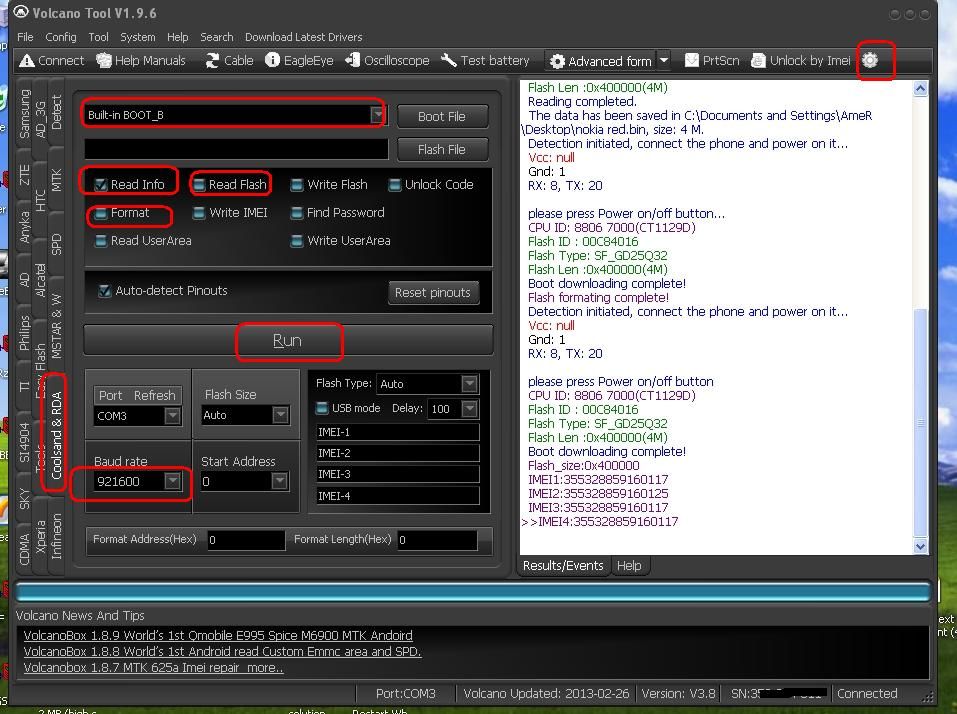Click the Cable toolbar icon
Image resolution: width=957 pixels, height=714 pixels.
[x=212, y=60]
